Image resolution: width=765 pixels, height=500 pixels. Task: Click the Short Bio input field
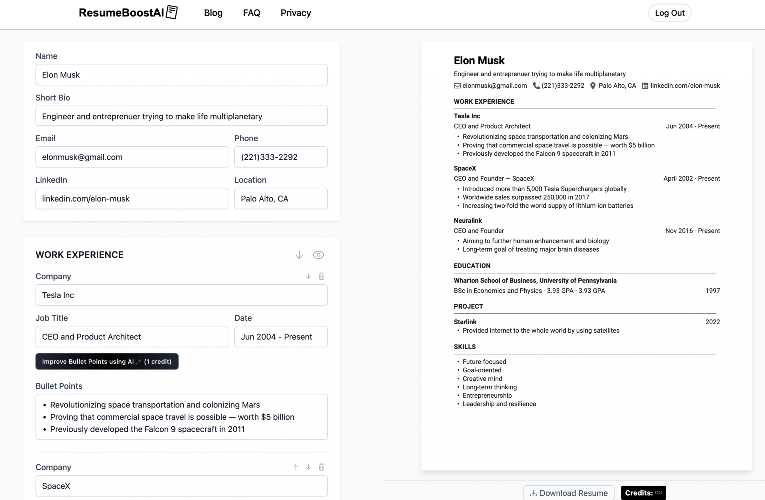[181, 116]
